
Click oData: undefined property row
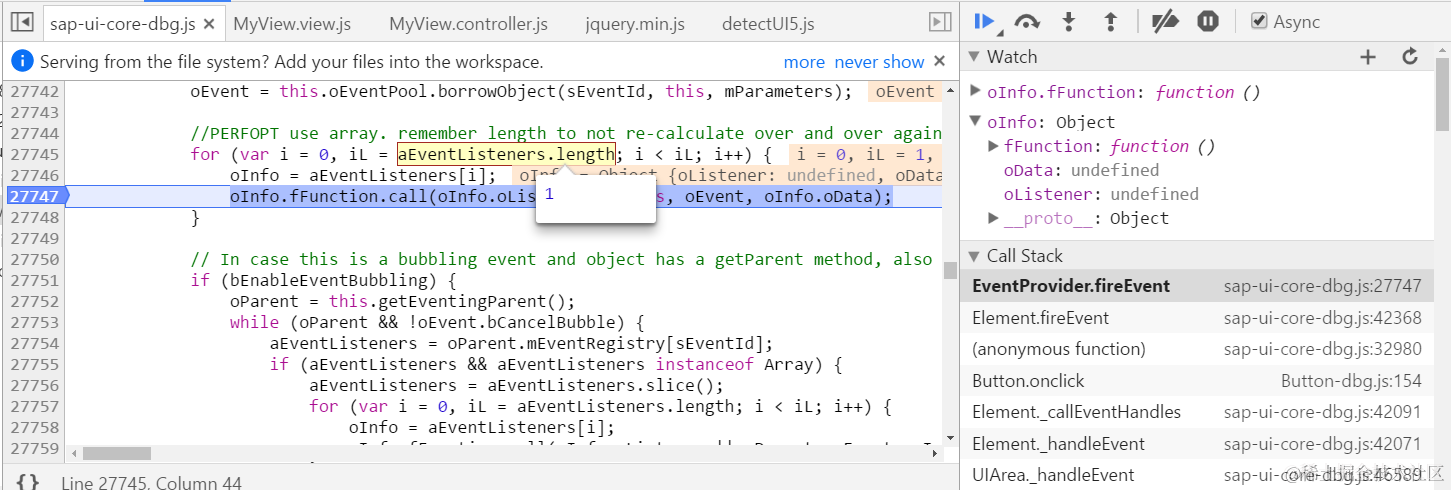(1081, 170)
